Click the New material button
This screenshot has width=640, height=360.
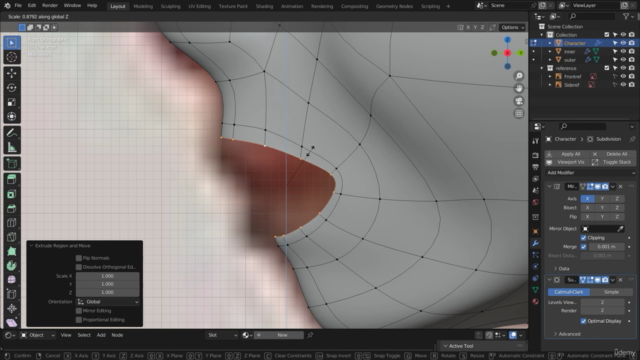tap(282, 335)
